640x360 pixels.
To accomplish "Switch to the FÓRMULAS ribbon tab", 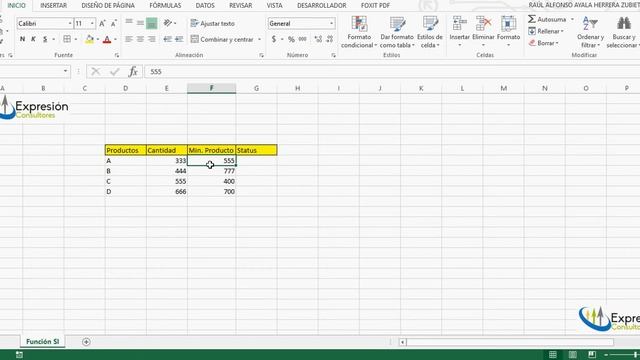I will click(165, 5).
